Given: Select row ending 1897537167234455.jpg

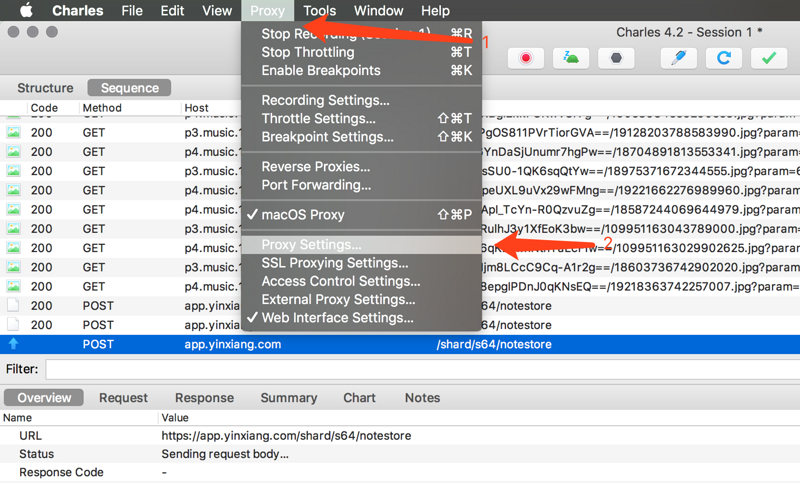Looking at the screenshot, I should pyautogui.click(x=400, y=171).
